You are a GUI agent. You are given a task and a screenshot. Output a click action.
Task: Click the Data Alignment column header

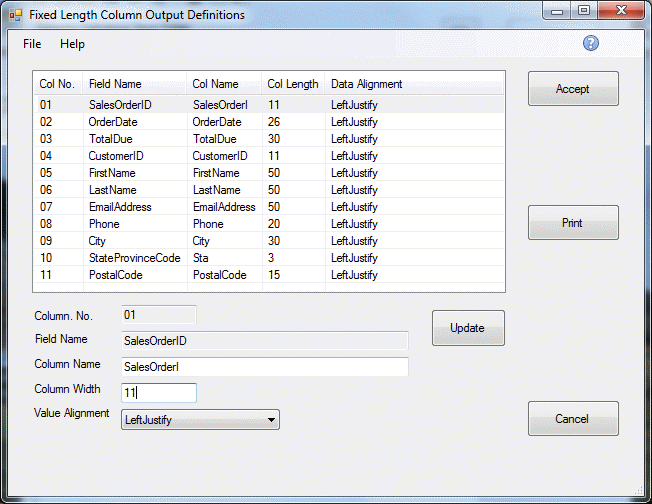(414, 84)
